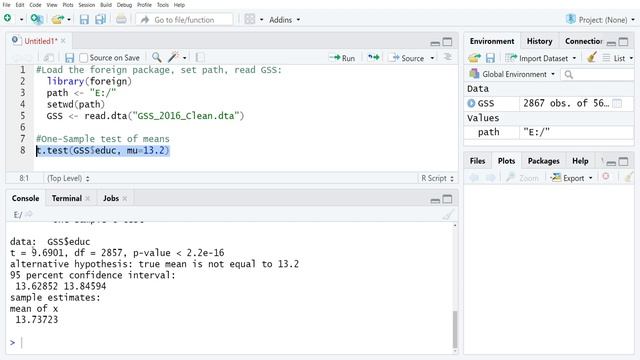Close the Untitled1 editor tab

point(63,41)
